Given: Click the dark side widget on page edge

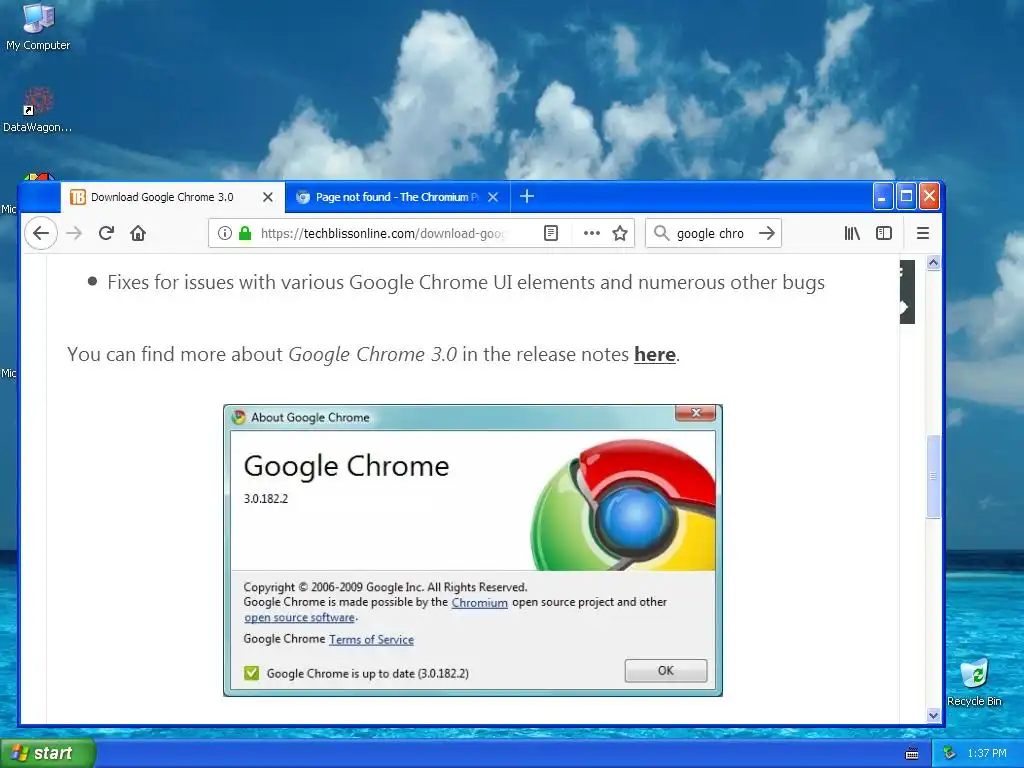Looking at the screenshot, I should [x=907, y=292].
